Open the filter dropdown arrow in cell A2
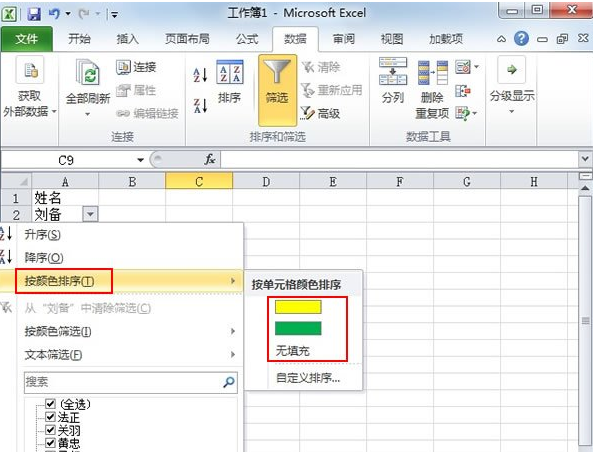 (x=90, y=214)
